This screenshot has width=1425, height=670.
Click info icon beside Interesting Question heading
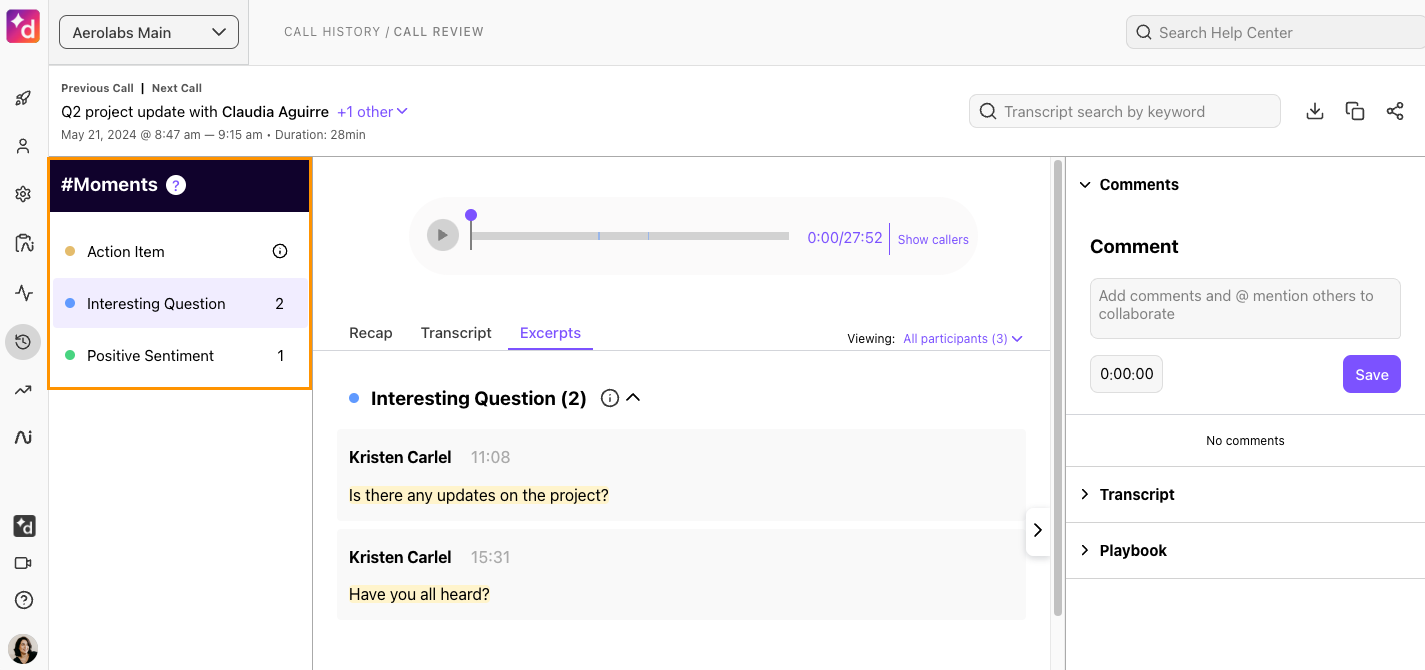tap(609, 398)
